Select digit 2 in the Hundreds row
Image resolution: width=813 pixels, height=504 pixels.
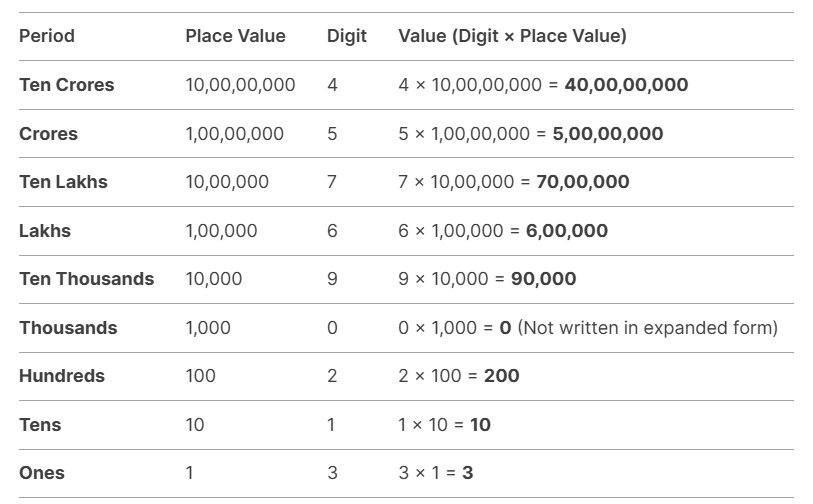click(x=332, y=376)
